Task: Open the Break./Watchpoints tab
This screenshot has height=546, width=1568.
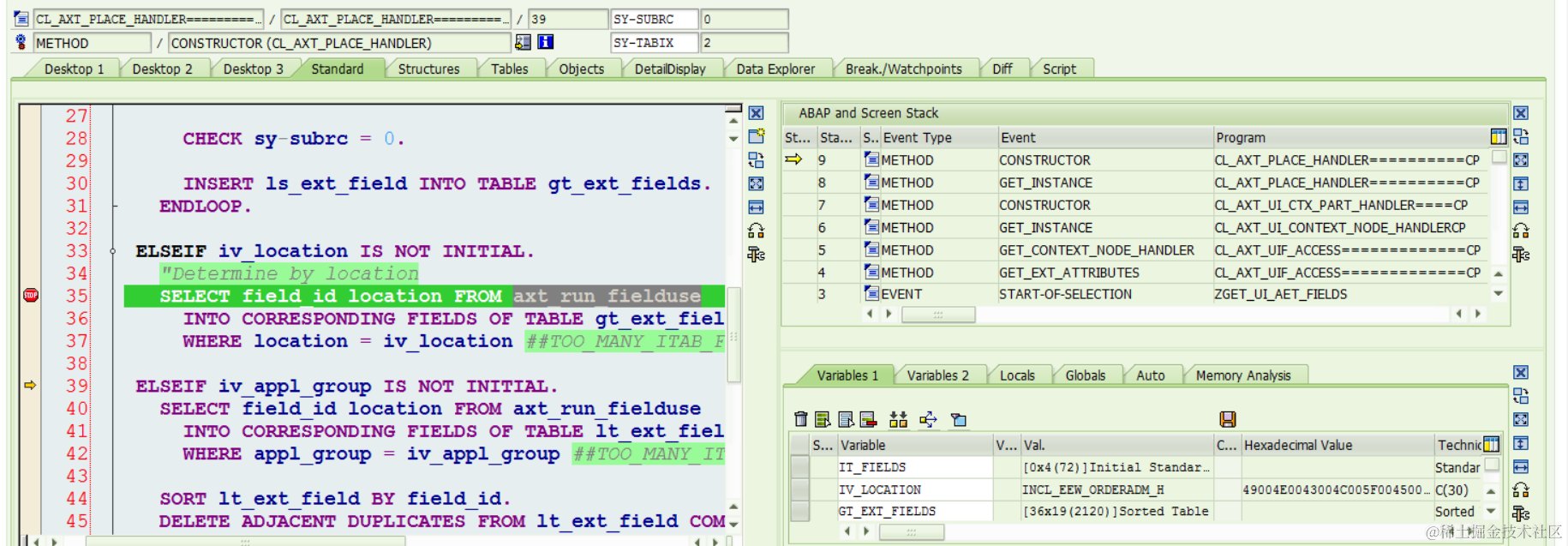Action: [903, 69]
